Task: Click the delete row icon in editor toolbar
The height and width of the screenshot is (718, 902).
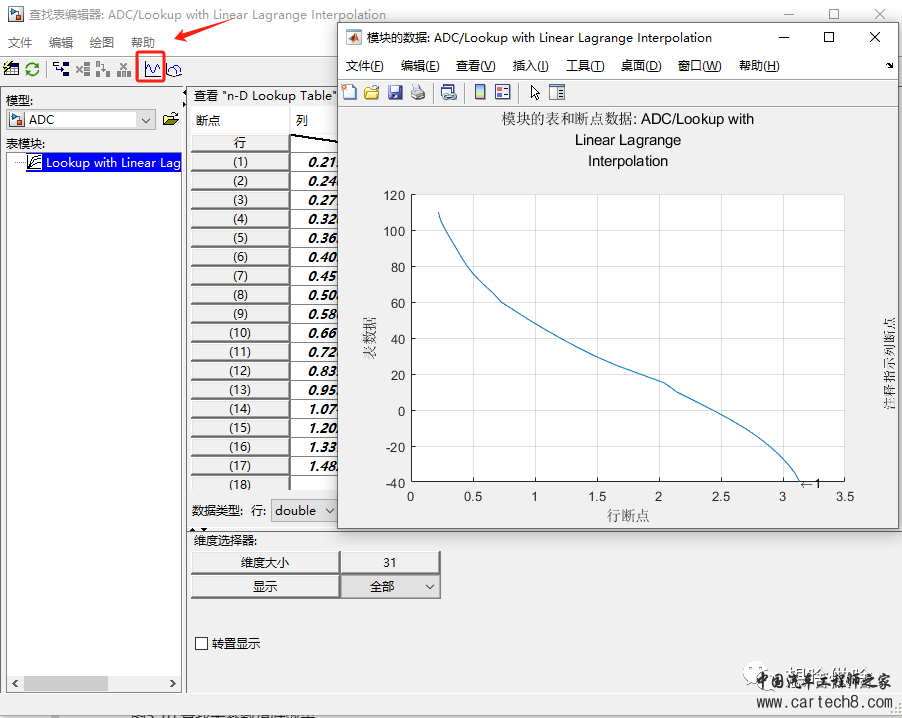Action: [83, 69]
